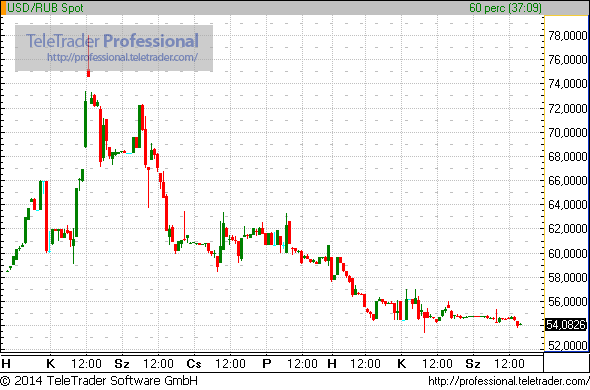Select the 12:00 label between Cs and P

click(230, 364)
